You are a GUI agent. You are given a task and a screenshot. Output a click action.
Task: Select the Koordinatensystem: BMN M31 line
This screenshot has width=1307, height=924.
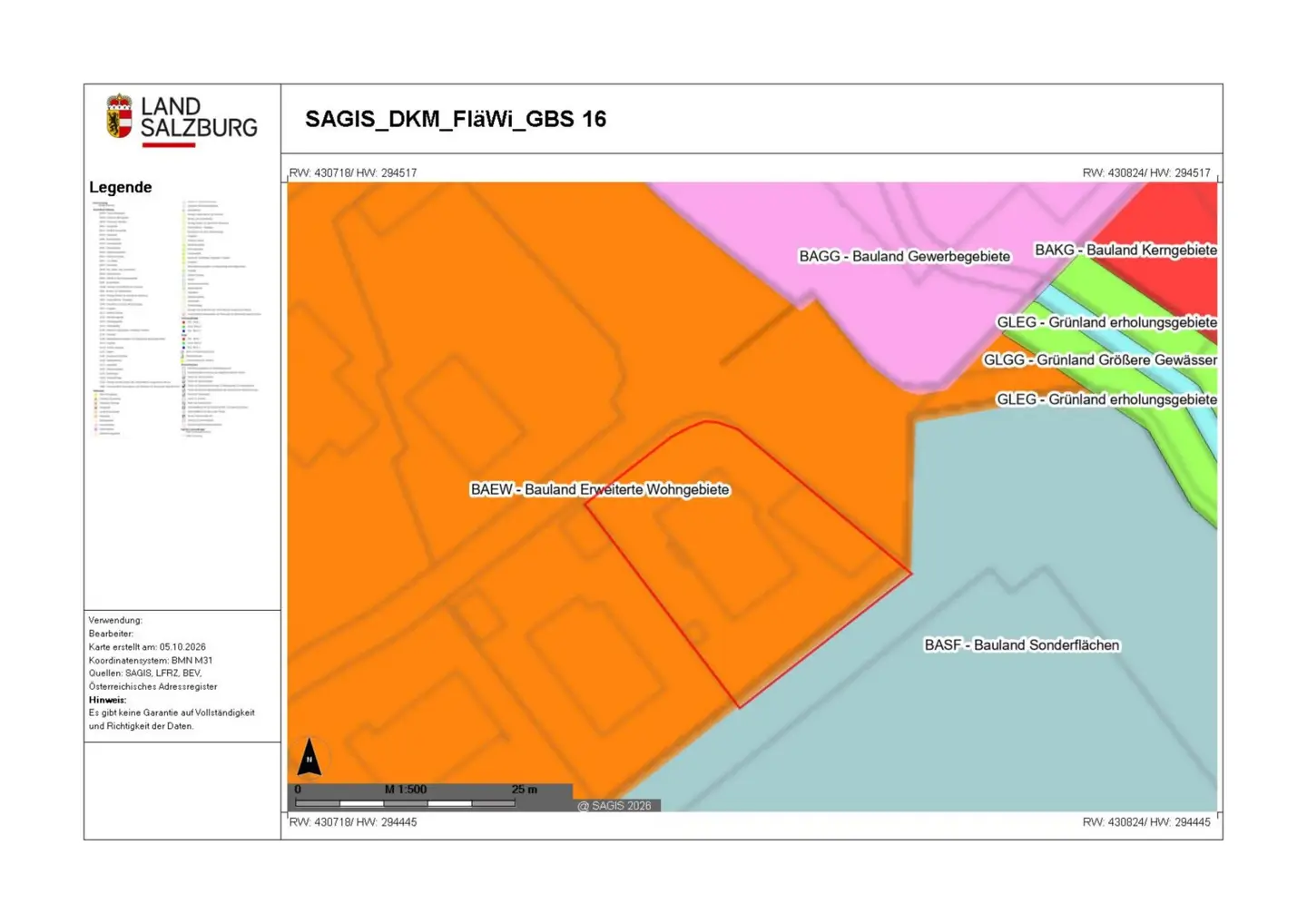pyautogui.click(x=151, y=660)
